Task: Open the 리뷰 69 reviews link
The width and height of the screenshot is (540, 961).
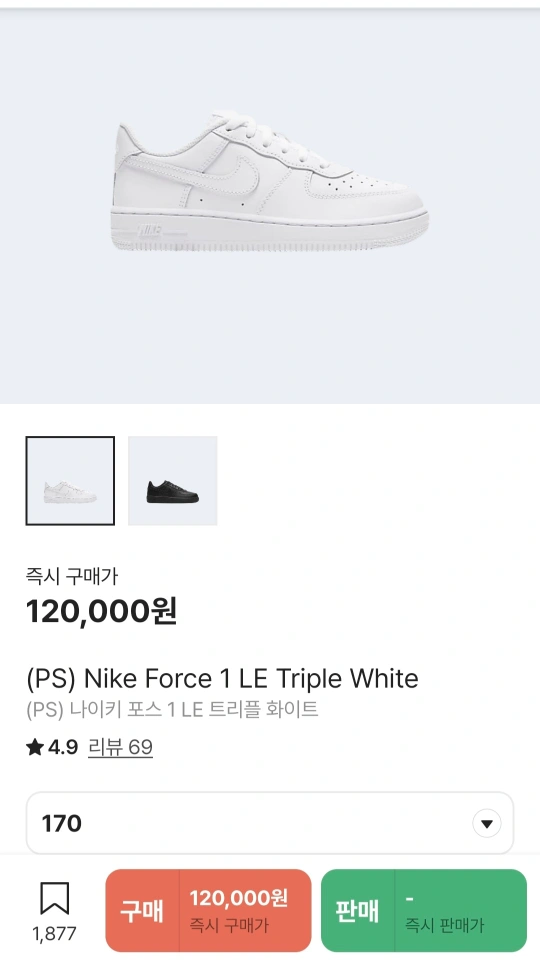Action: [x=120, y=747]
